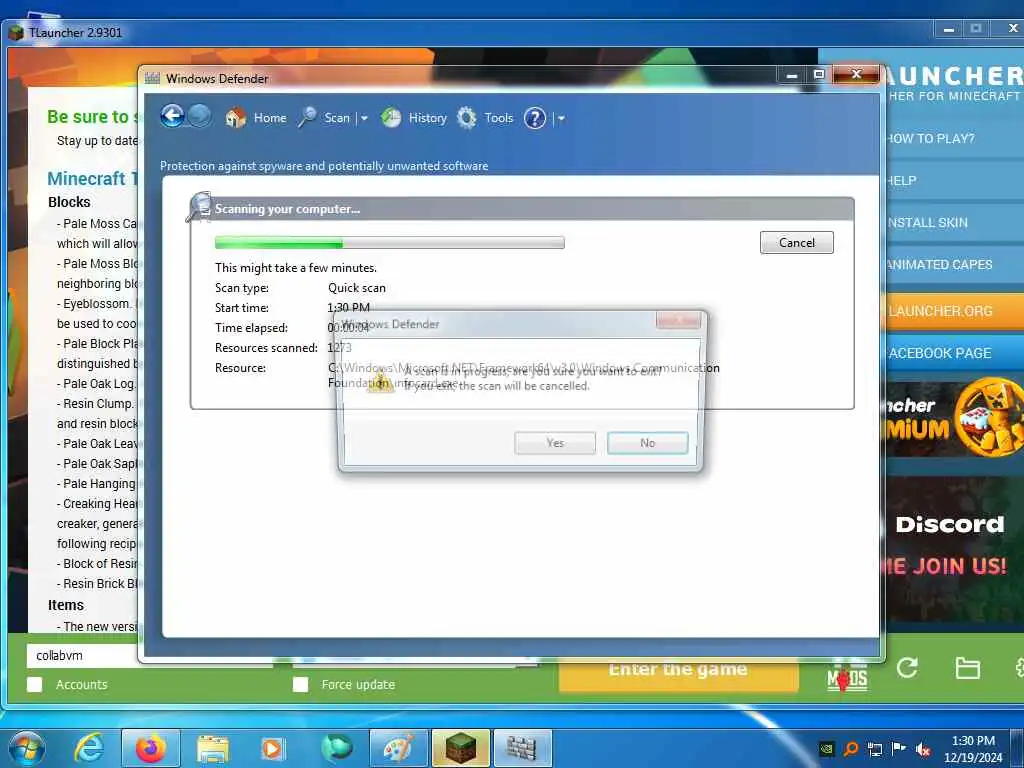Go back in Windows Defender
Image resolution: width=1024 pixels, height=768 pixels.
click(x=172, y=117)
